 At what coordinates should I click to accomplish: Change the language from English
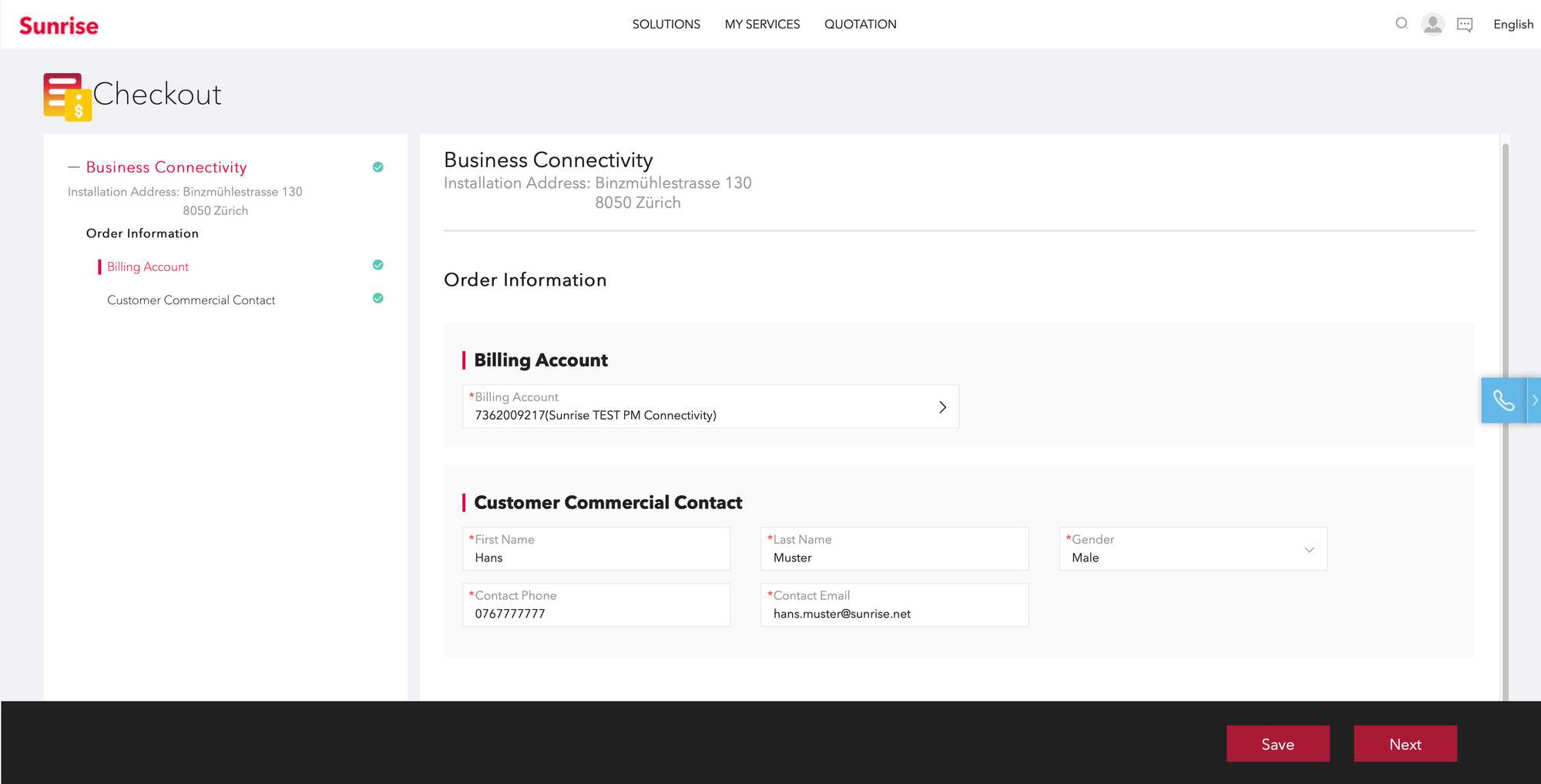tap(1512, 25)
